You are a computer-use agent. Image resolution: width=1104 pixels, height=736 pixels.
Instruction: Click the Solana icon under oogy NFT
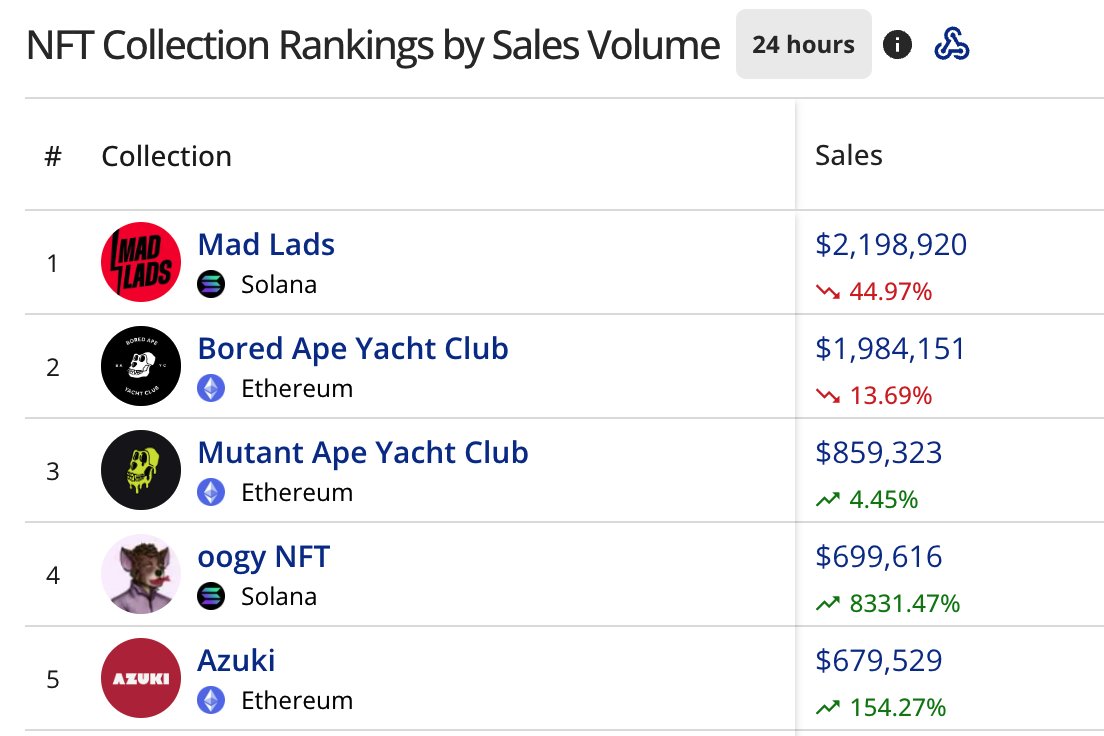pos(211,597)
